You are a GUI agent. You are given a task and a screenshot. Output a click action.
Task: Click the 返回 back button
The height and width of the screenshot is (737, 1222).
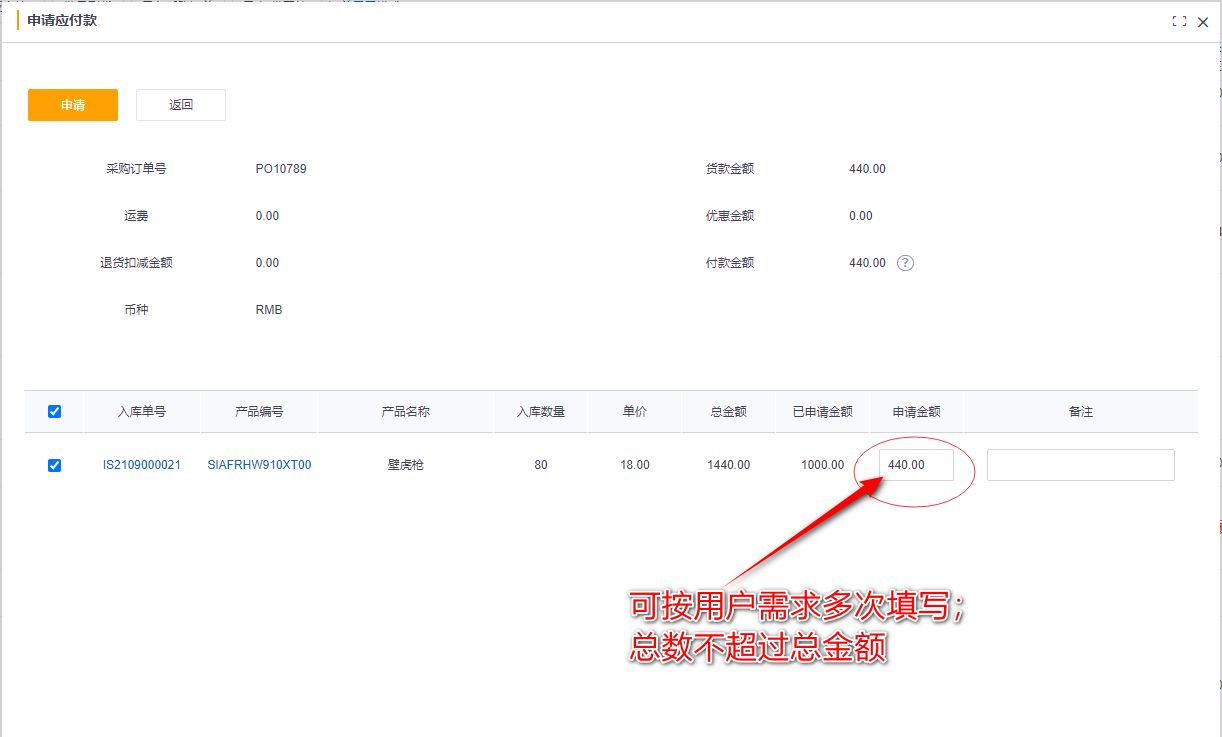click(x=180, y=104)
